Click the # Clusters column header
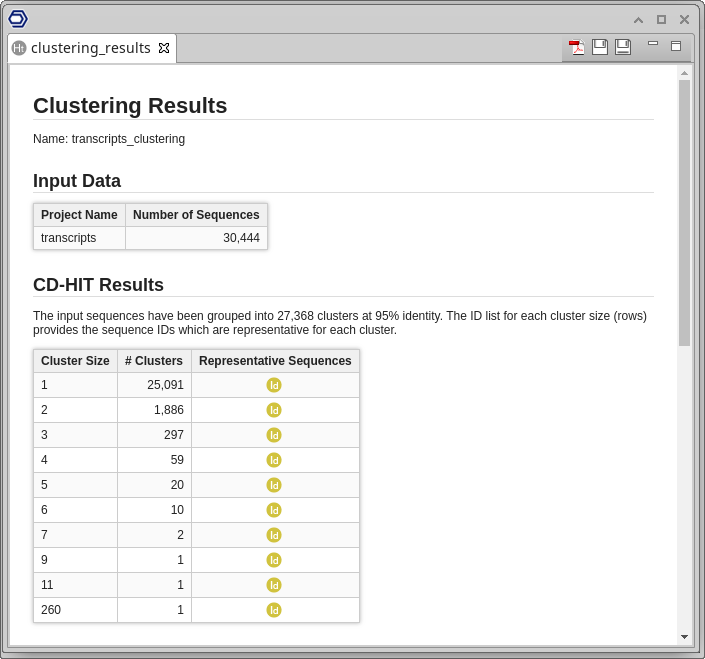Screen dimensions: 705x659 pyautogui.click(x=154, y=361)
